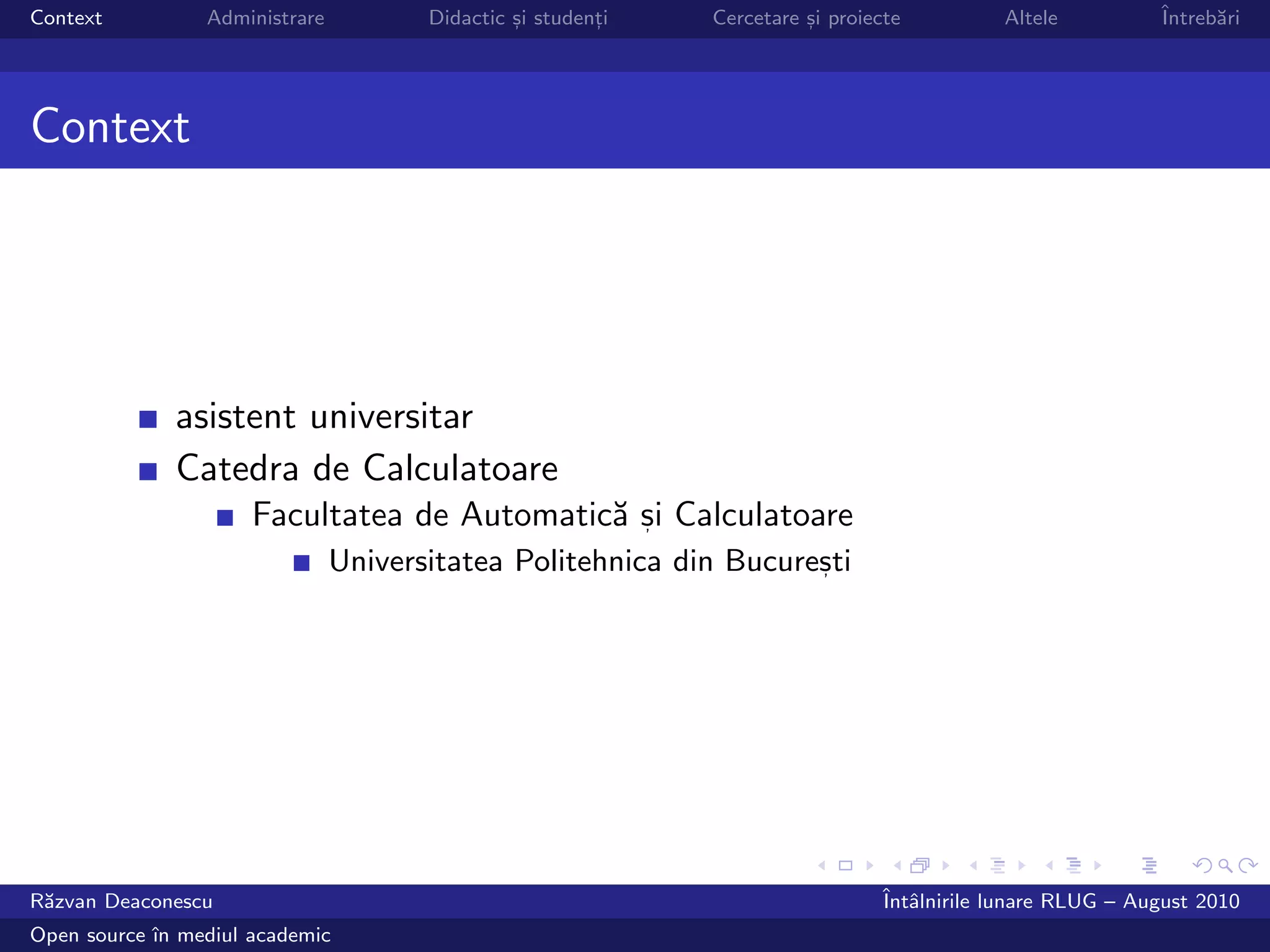Open the Întrebări section tab
Screen dimensions: 1270x952
[1201, 18]
